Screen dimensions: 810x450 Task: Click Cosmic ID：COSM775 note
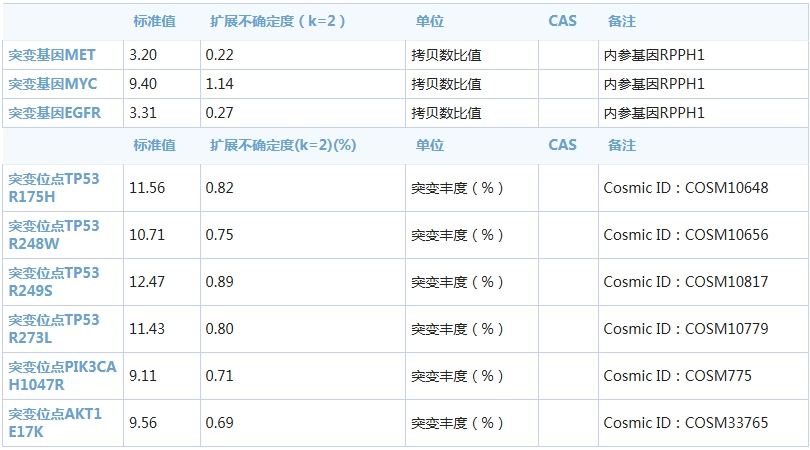point(678,376)
